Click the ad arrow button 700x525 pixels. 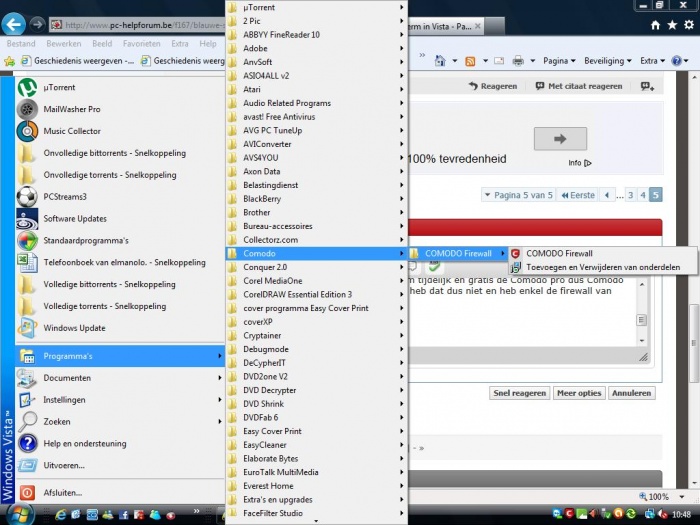click(x=560, y=139)
